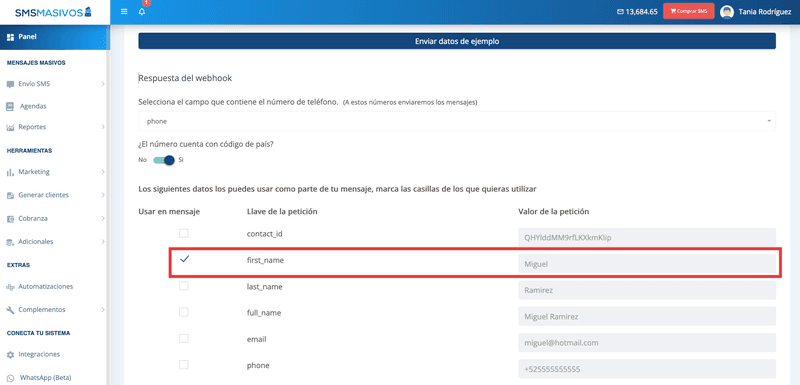Click the Integraciones gear icon
The image size is (800, 385).
coord(10,354)
